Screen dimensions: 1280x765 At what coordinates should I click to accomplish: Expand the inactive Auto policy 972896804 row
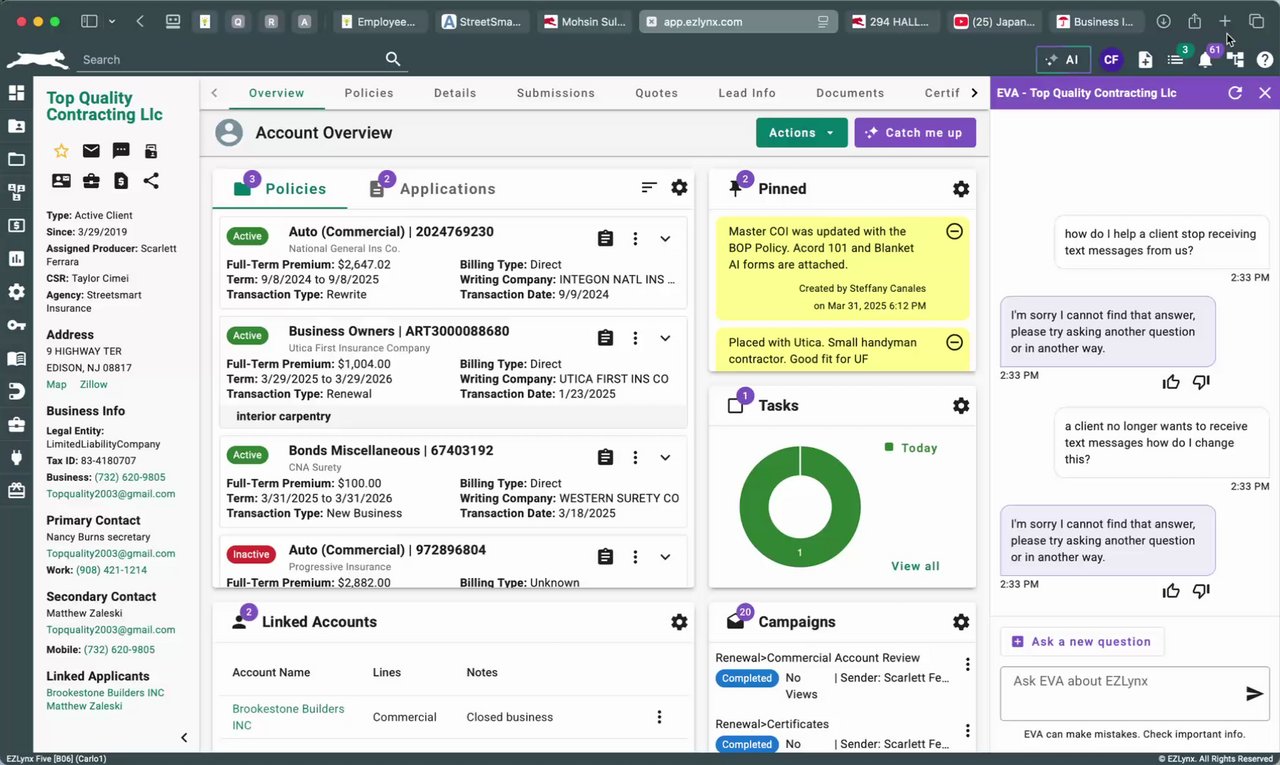[665, 556]
